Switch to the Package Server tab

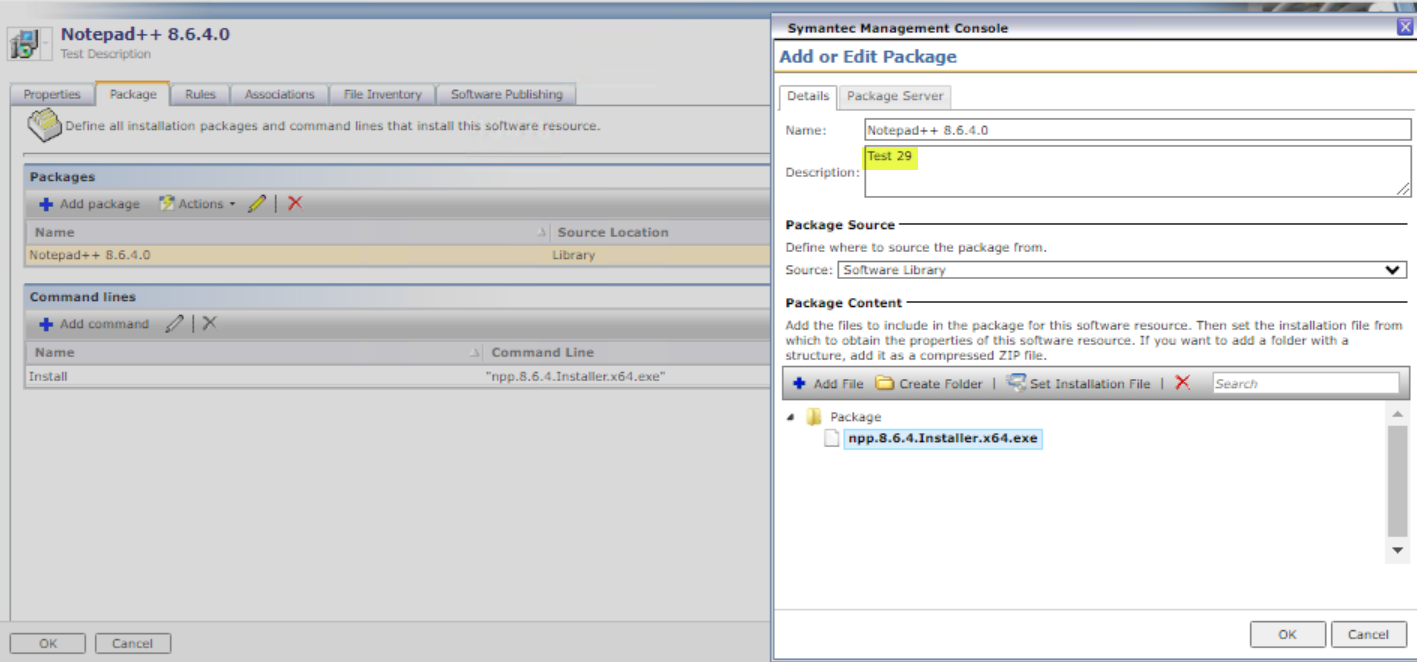894,96
